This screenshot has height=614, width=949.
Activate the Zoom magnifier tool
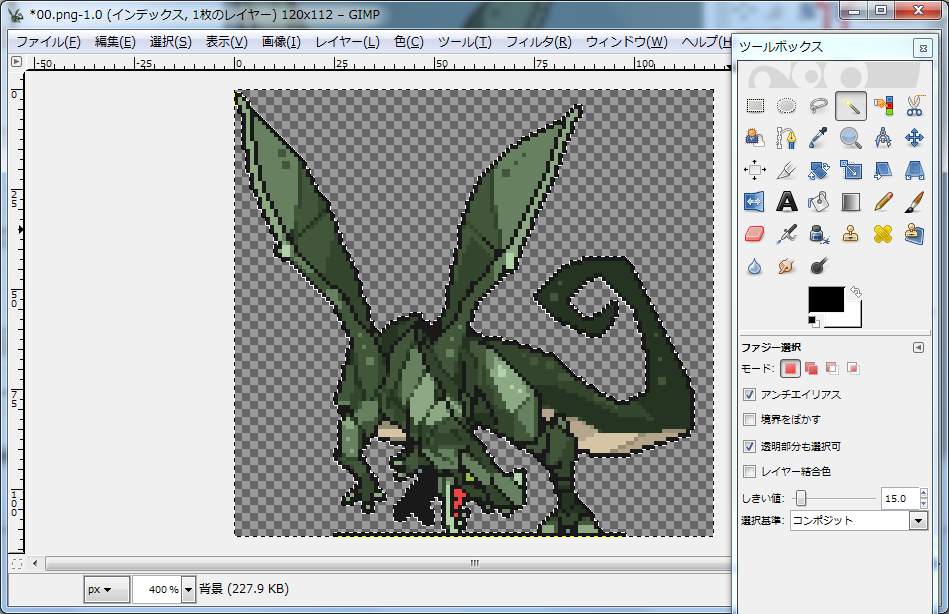851,137
